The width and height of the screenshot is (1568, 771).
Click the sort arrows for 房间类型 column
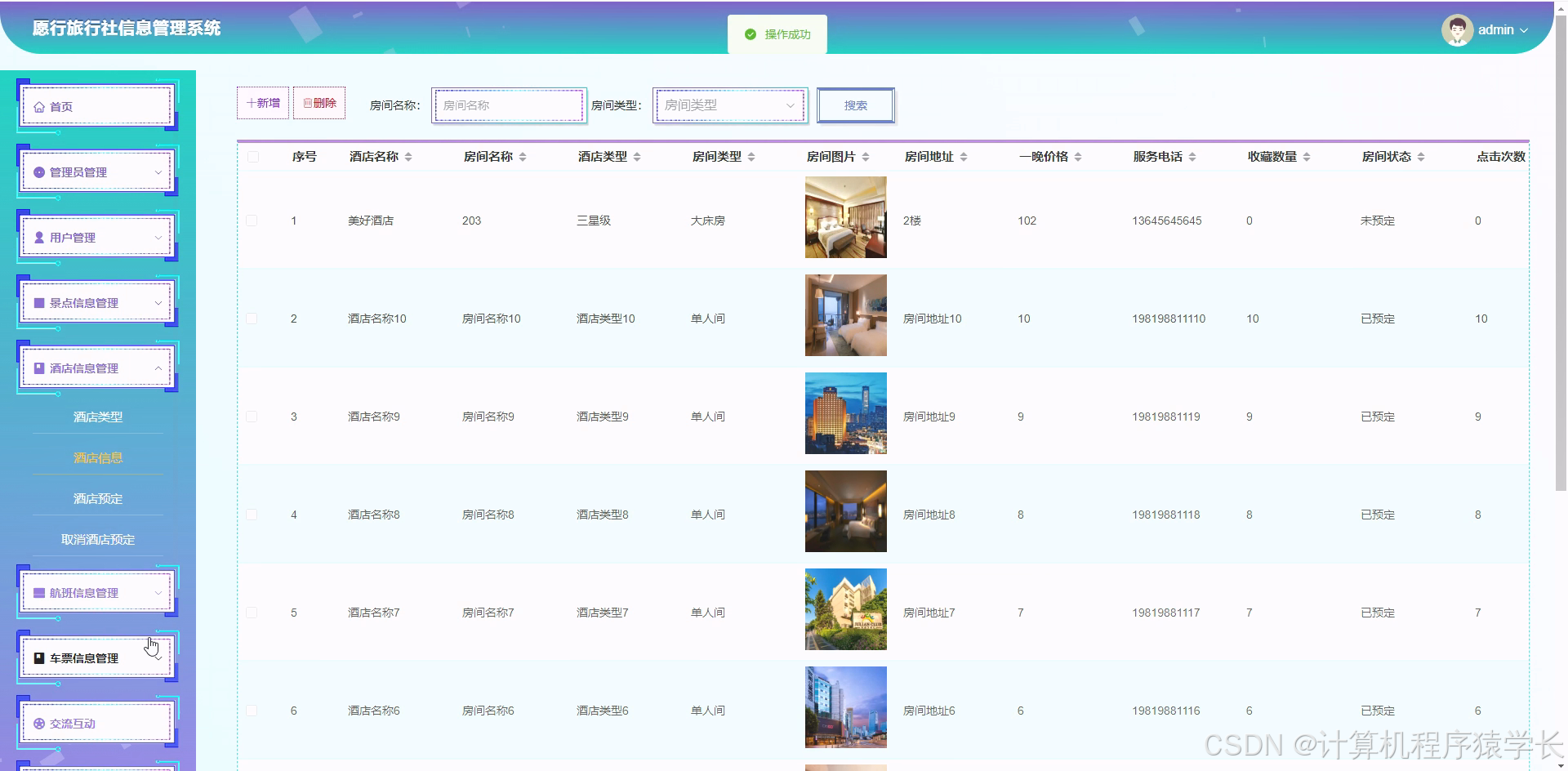click(751, 157)
